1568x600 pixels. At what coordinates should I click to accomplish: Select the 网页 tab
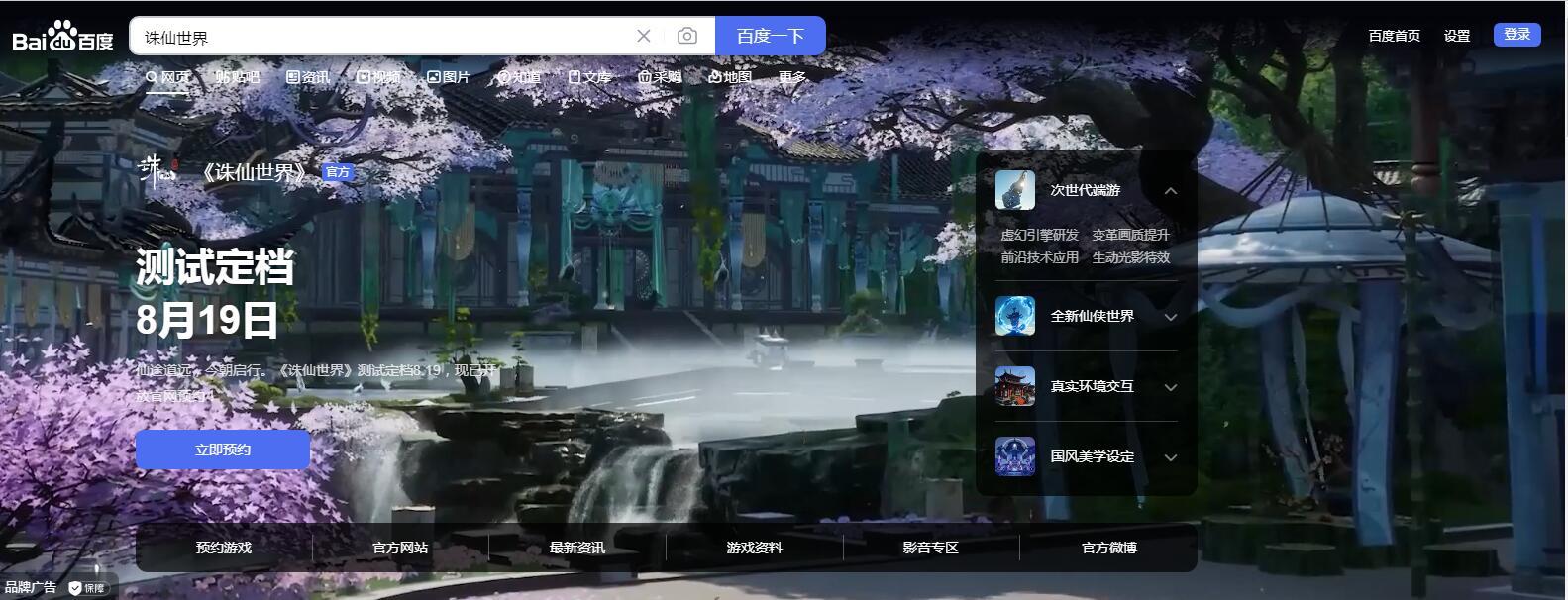click(167, 77)
